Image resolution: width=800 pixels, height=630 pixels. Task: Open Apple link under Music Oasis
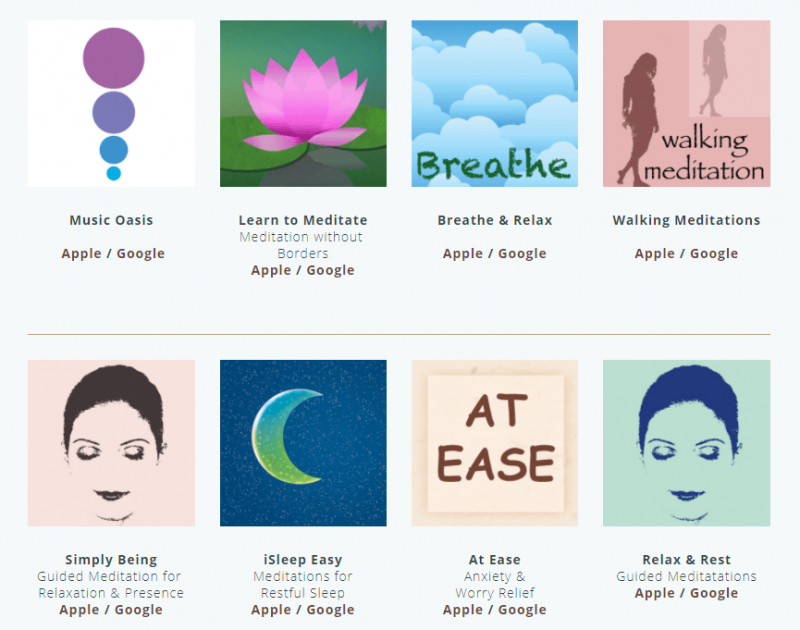tap(81, 254)
